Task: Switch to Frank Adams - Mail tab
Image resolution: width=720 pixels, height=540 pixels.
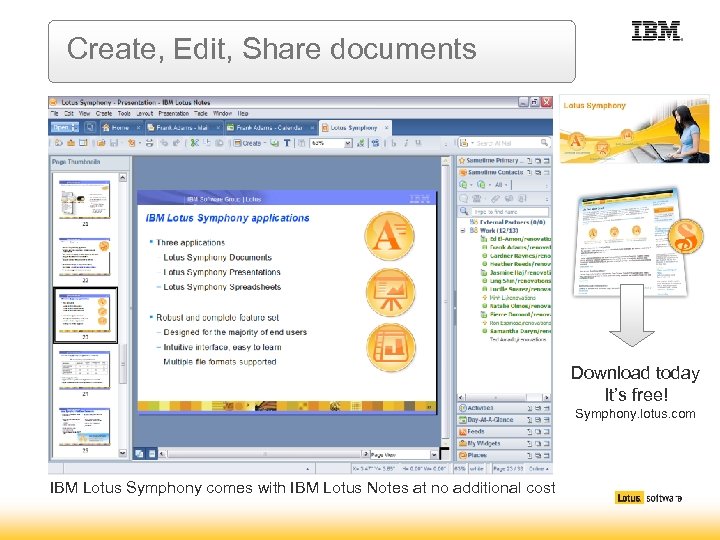Action: coord(182,127)
